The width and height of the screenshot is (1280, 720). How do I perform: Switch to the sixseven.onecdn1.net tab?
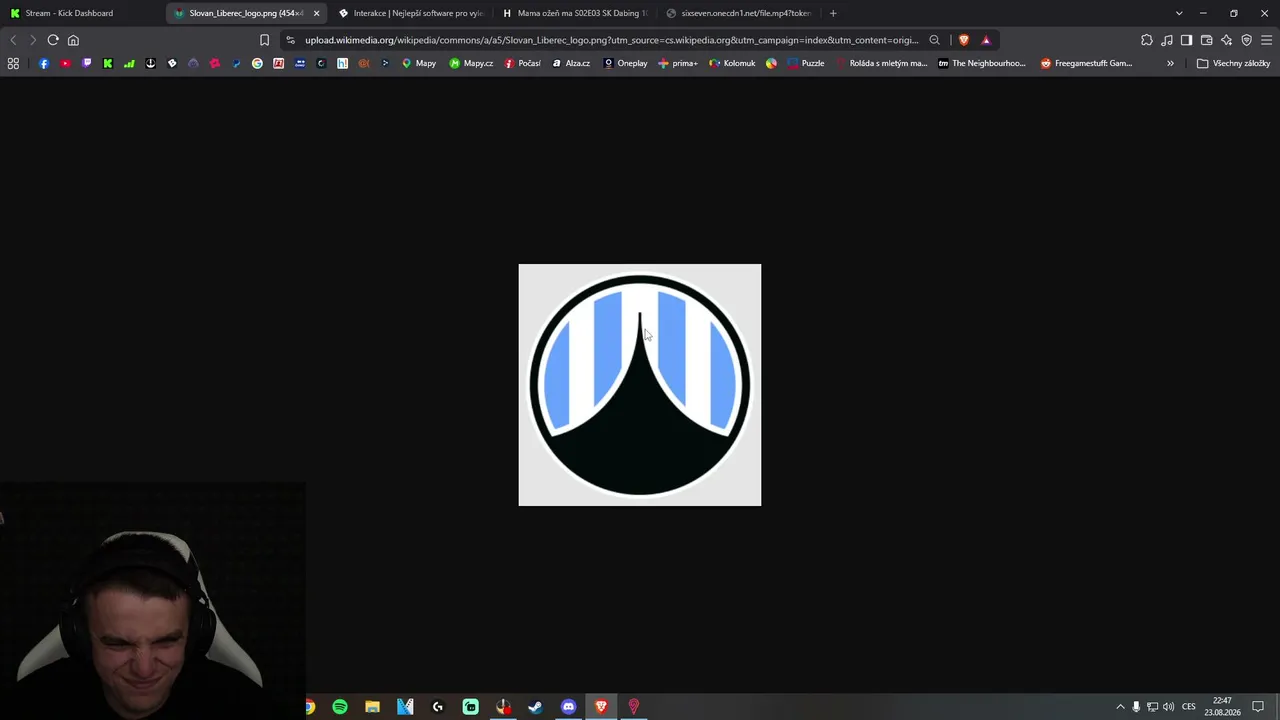[740, 13]
